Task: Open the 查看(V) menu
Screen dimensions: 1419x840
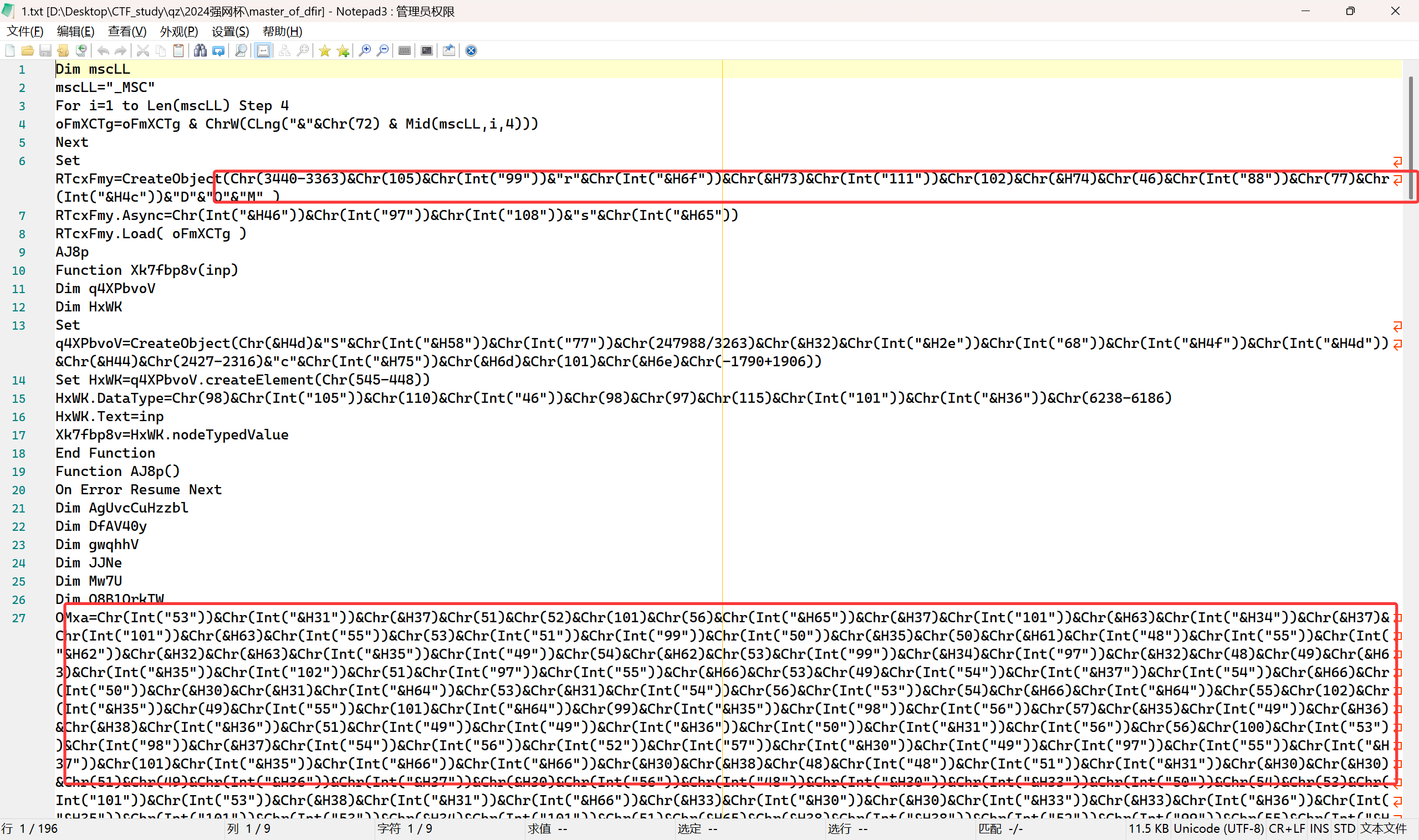Action: [x=127, y=32]
